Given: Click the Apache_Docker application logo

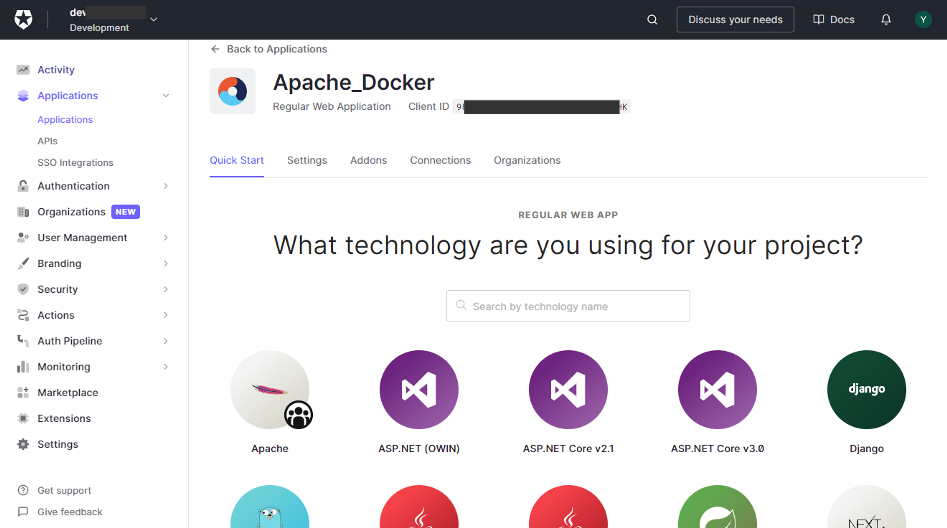Looking at the screenshot, I should click(x=233, y=91).
